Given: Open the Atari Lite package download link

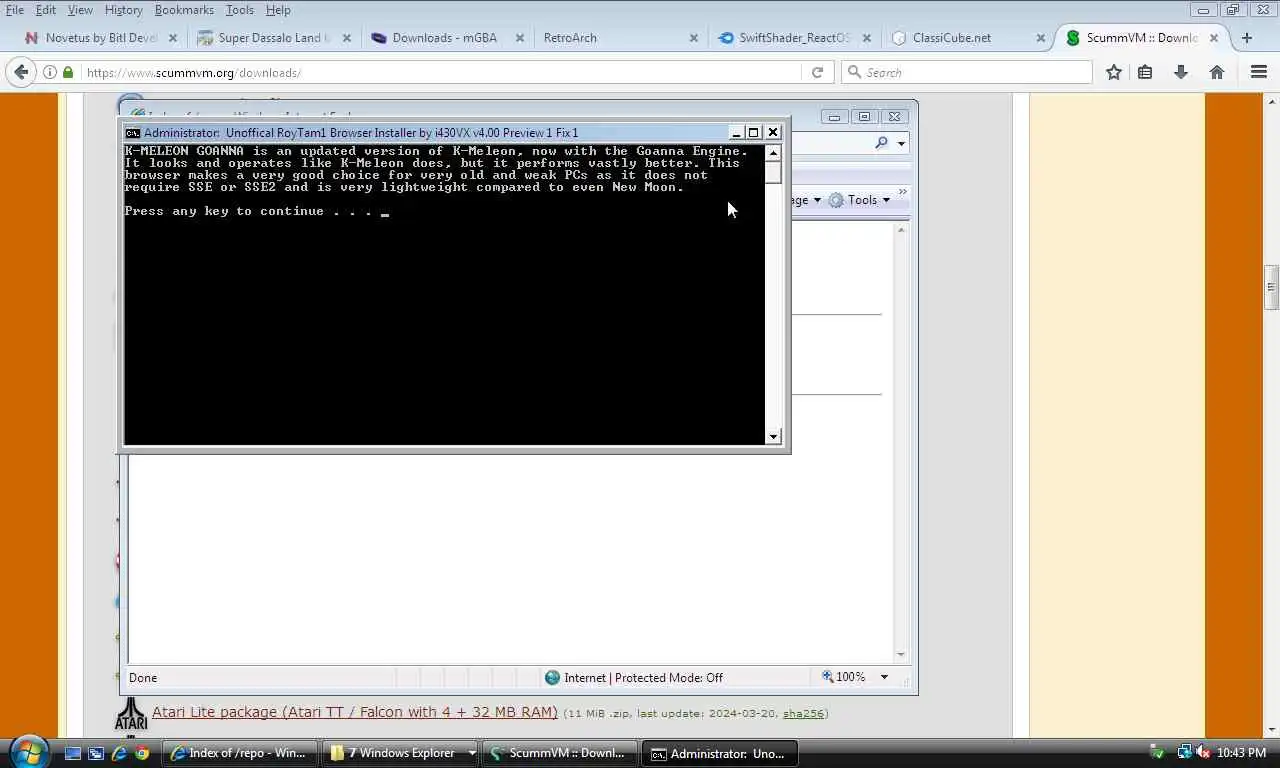Looking at the screenshot, I should pyautogui.click(x=355, y=712).
